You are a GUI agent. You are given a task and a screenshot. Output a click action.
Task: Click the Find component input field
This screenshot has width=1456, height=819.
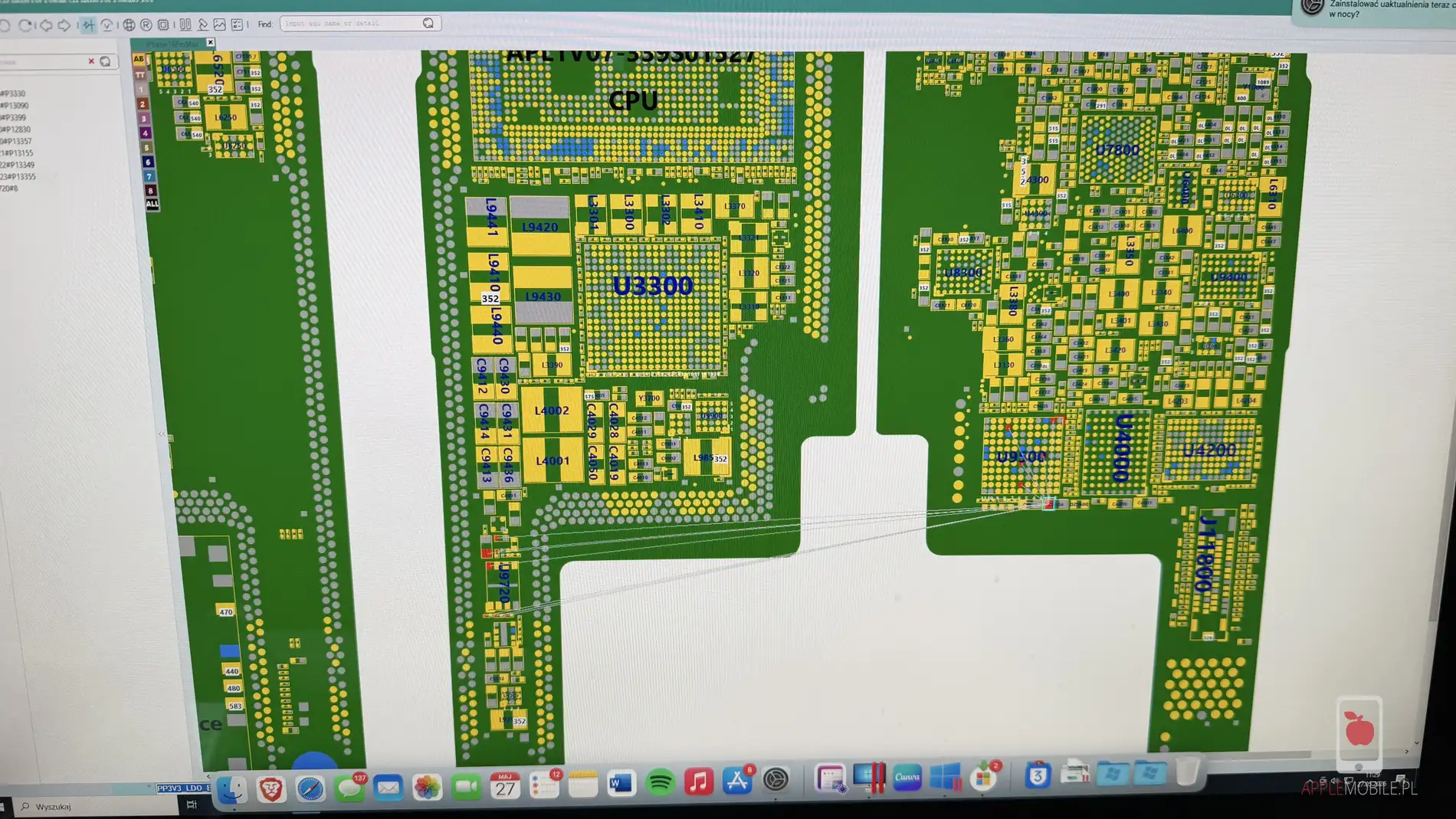pyautogui.click(x=352, y=24)
